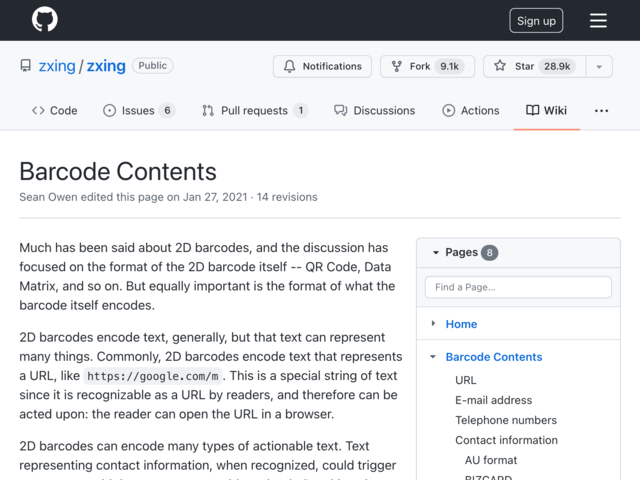
Task: Click the GitHub Octocat logo
Action: coord(45,19)
